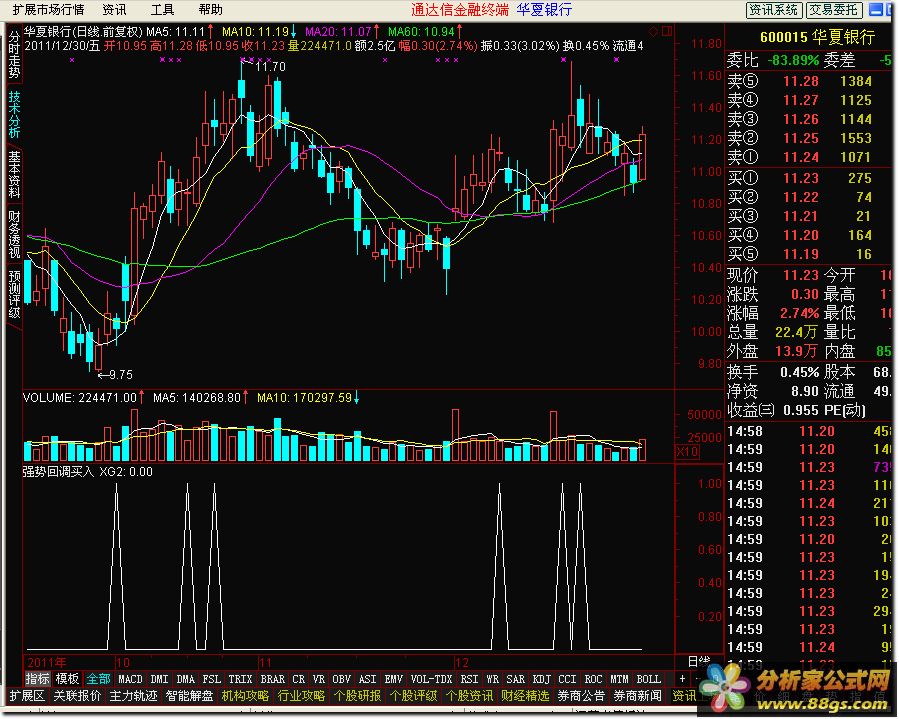Open the 财经精选 link
The image size is (899, 719).
point(525,696)
